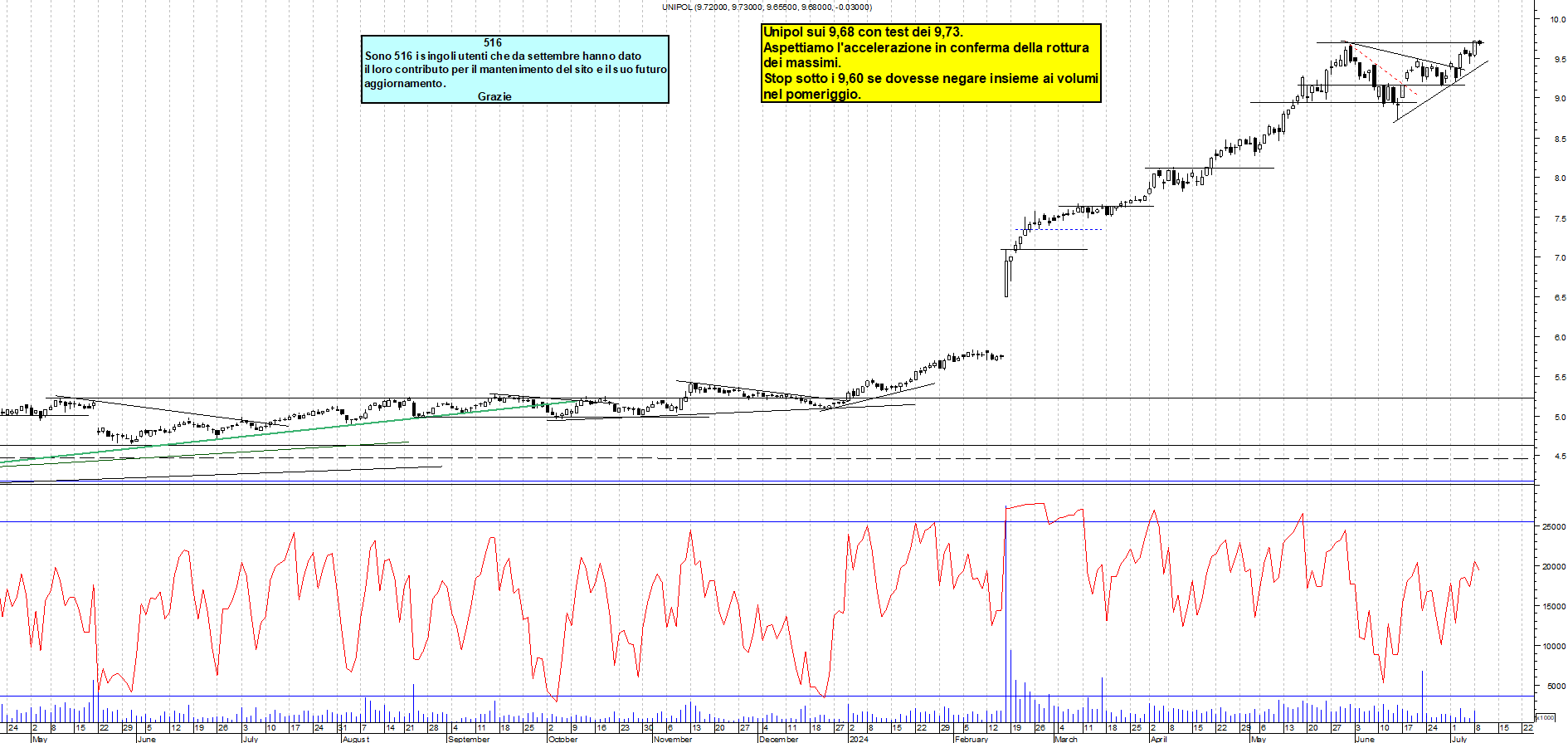Image resolution: width=1568 pixels, height=743 pixels.
Task: Click the 8.0 price axis label
Action: pyautogui.click(x=1560, y=178)
